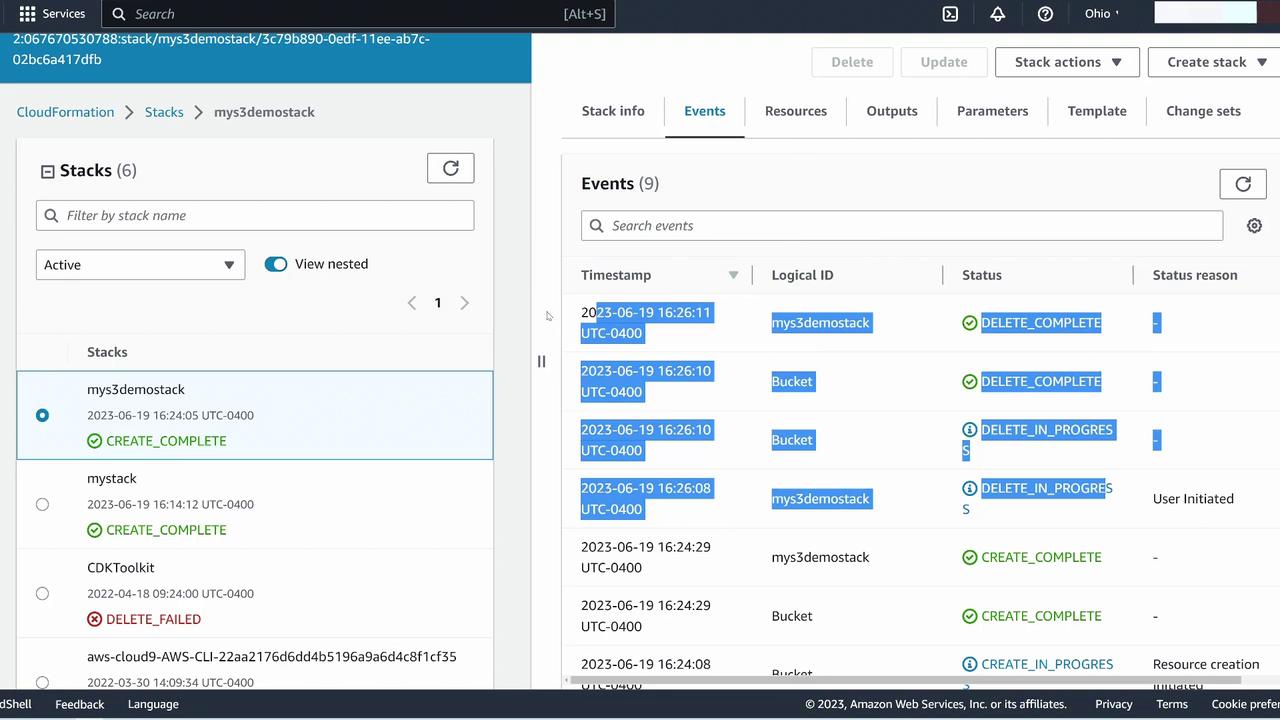Launch CloudShell from the top bar icon
The width and height of the screenshot is (1280, 720).
950,14
